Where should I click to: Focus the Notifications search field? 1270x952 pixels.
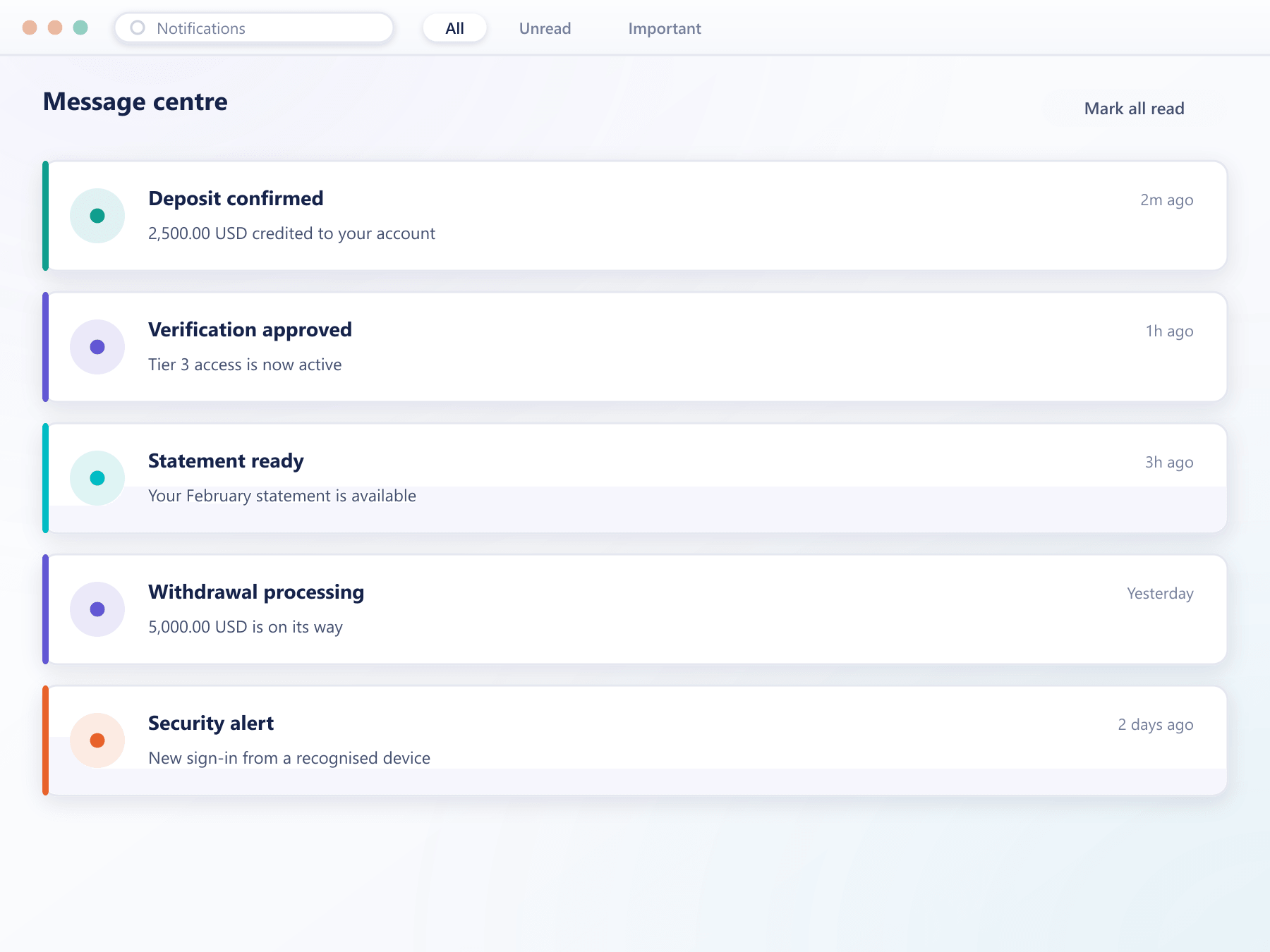(254, 28)
